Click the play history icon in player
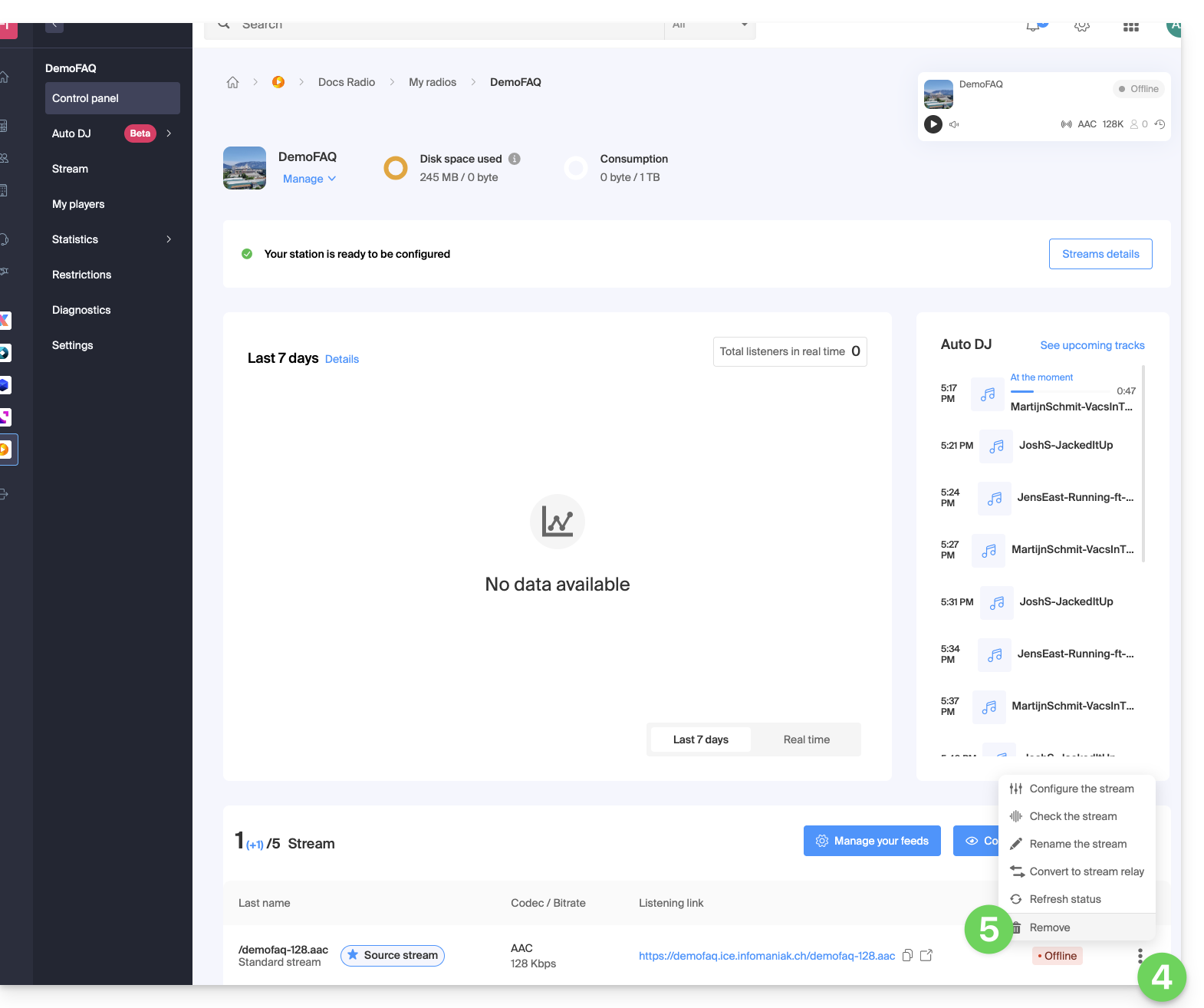Viewport: 1204px width, 1008px height. pos(1160,124)
